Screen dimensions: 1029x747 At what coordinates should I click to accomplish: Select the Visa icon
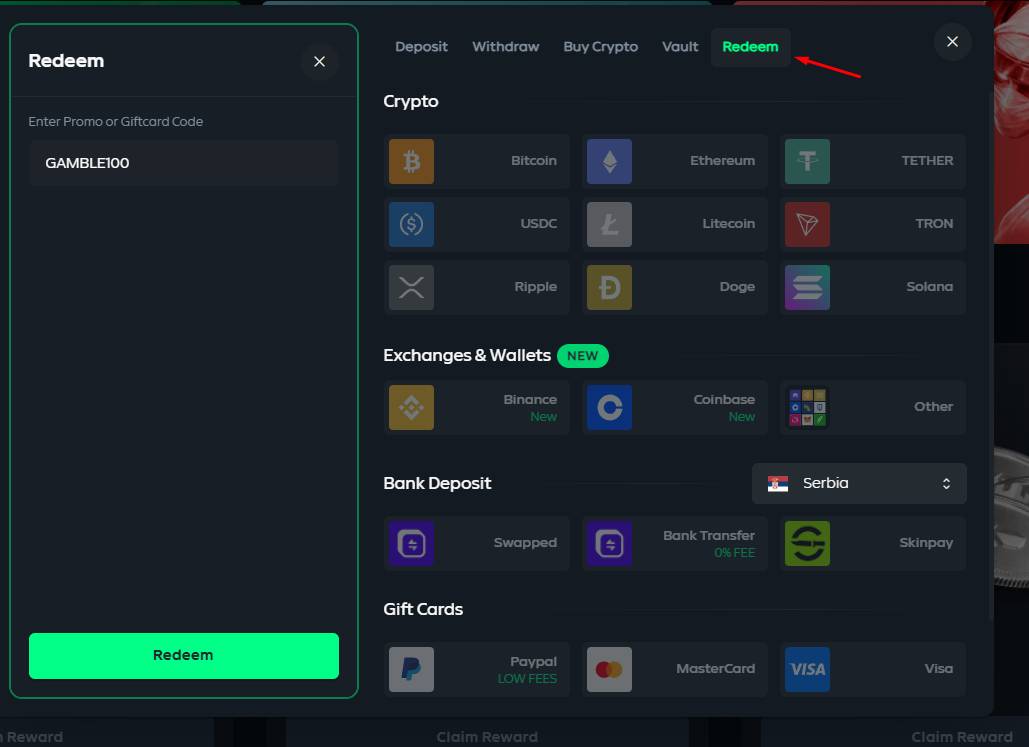(x=807, y=670)
